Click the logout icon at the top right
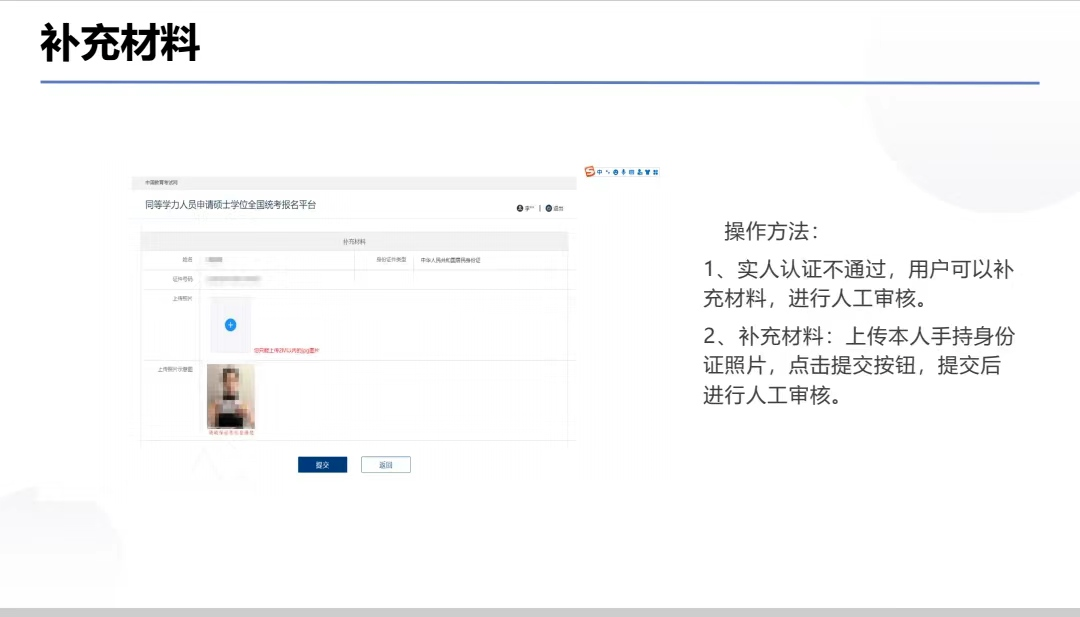 point(548,208)
